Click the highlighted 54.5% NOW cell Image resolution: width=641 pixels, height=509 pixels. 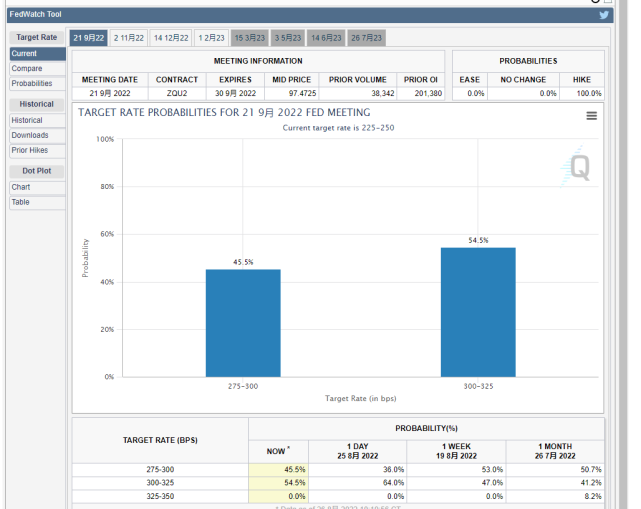(x=278, y=482)
